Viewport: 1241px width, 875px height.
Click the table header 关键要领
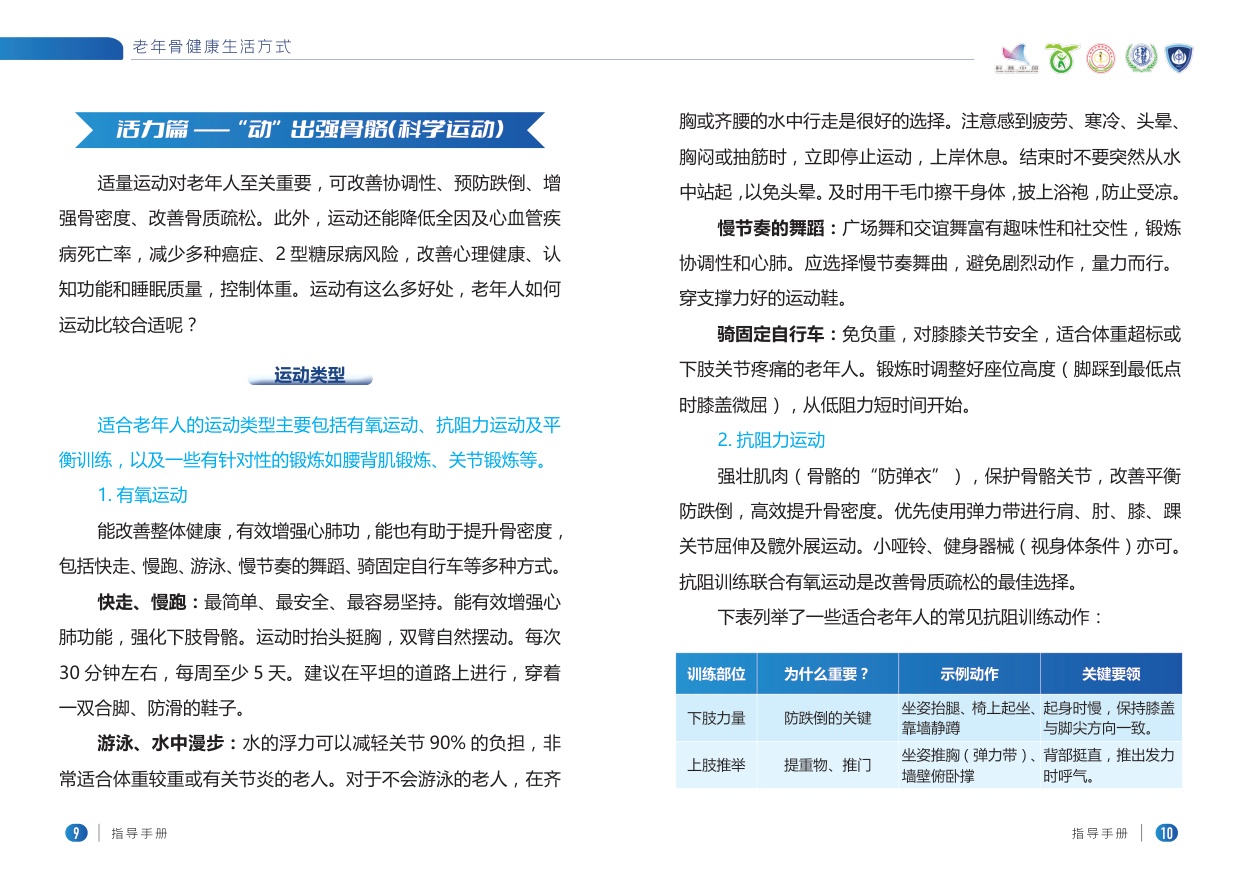click(x=1111, y=674)
